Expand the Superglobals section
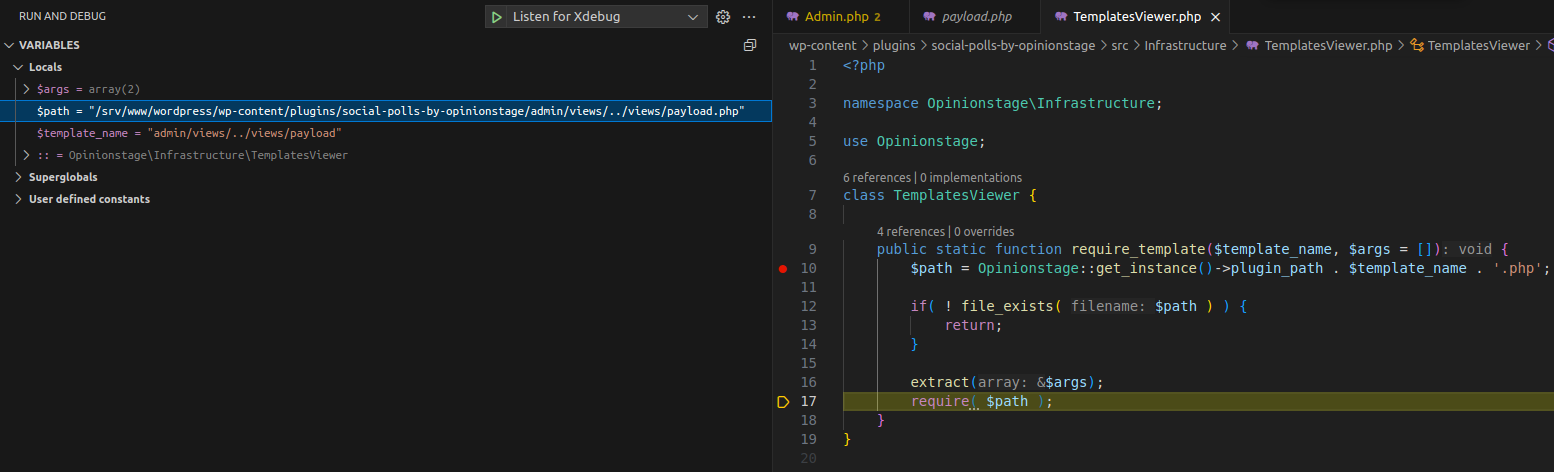Viewport: 1554px width, 472px height. [x=19, y=177]
